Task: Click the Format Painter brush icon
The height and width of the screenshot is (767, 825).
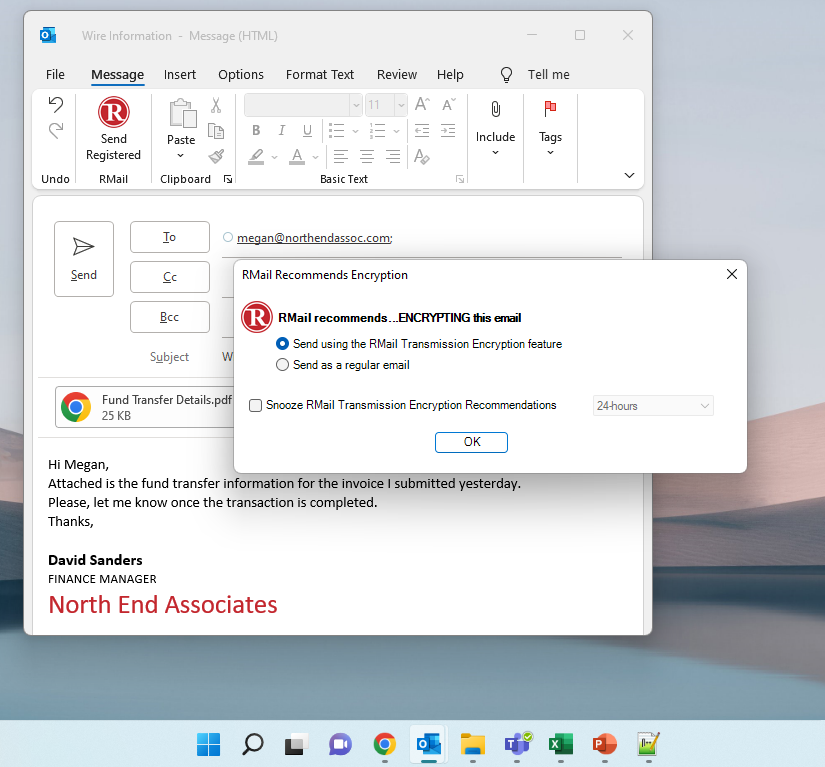Action: click(216, 156)
